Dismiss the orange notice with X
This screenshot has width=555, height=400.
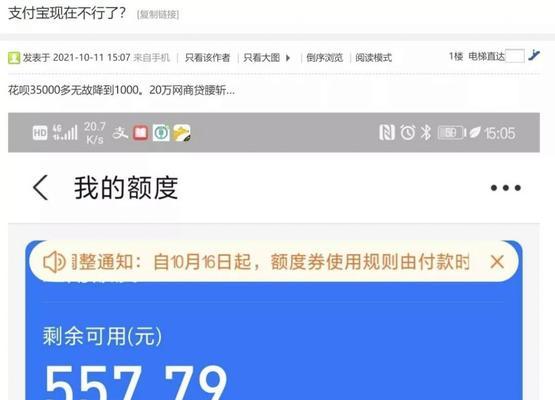[x=497, y=262]
